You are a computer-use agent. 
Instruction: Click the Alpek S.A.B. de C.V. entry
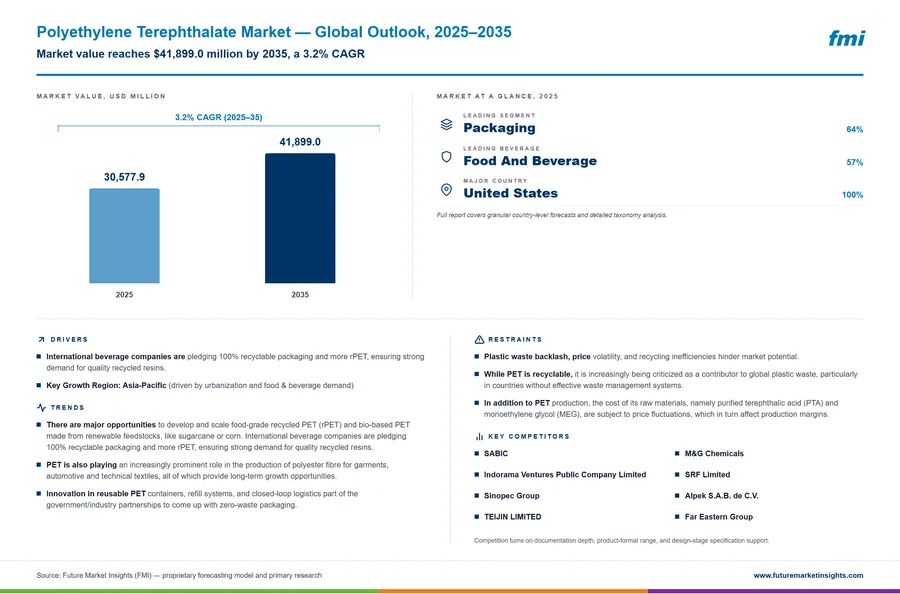[x=721, y=496]
